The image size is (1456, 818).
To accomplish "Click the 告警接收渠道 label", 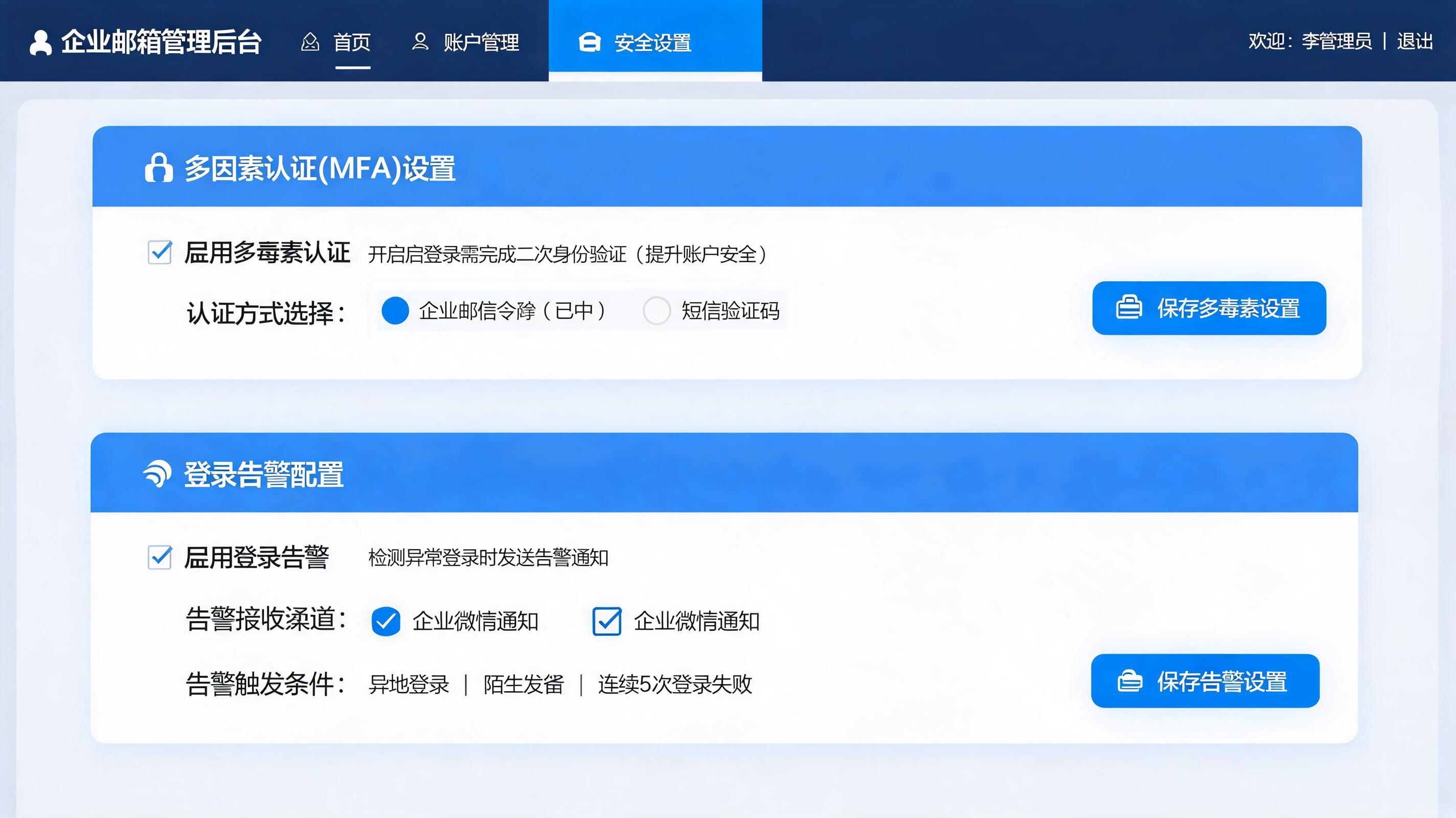I will pyautogui.click(x=266, y=619).
